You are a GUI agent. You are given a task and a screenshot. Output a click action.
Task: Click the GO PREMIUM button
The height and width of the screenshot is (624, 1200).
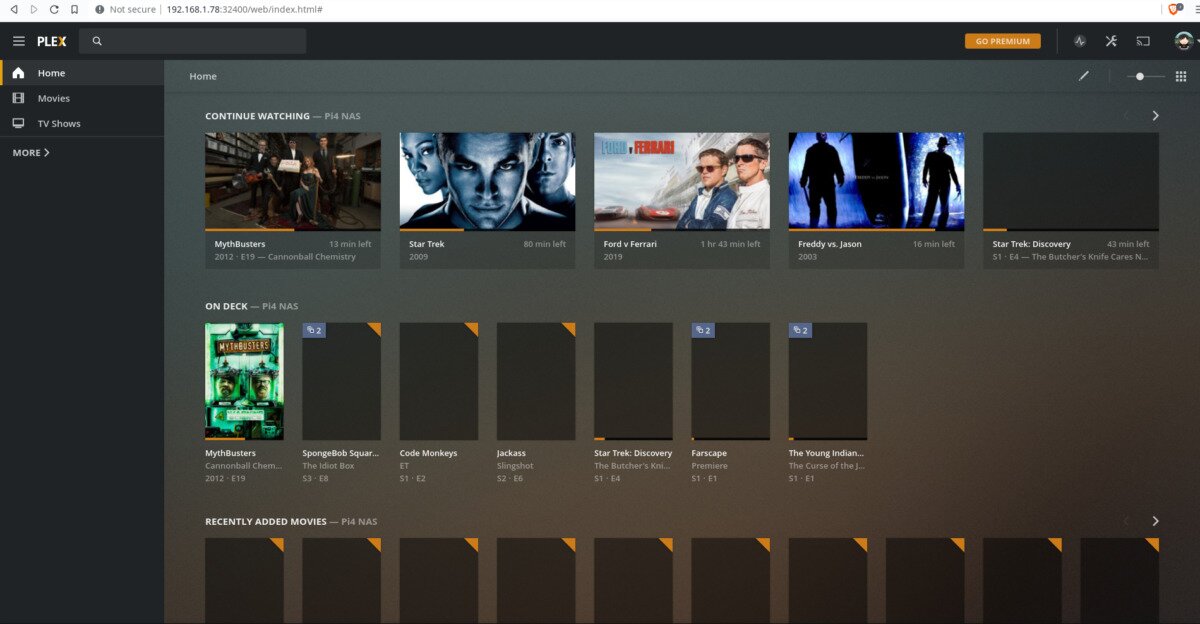click(x=1002, y=41)
